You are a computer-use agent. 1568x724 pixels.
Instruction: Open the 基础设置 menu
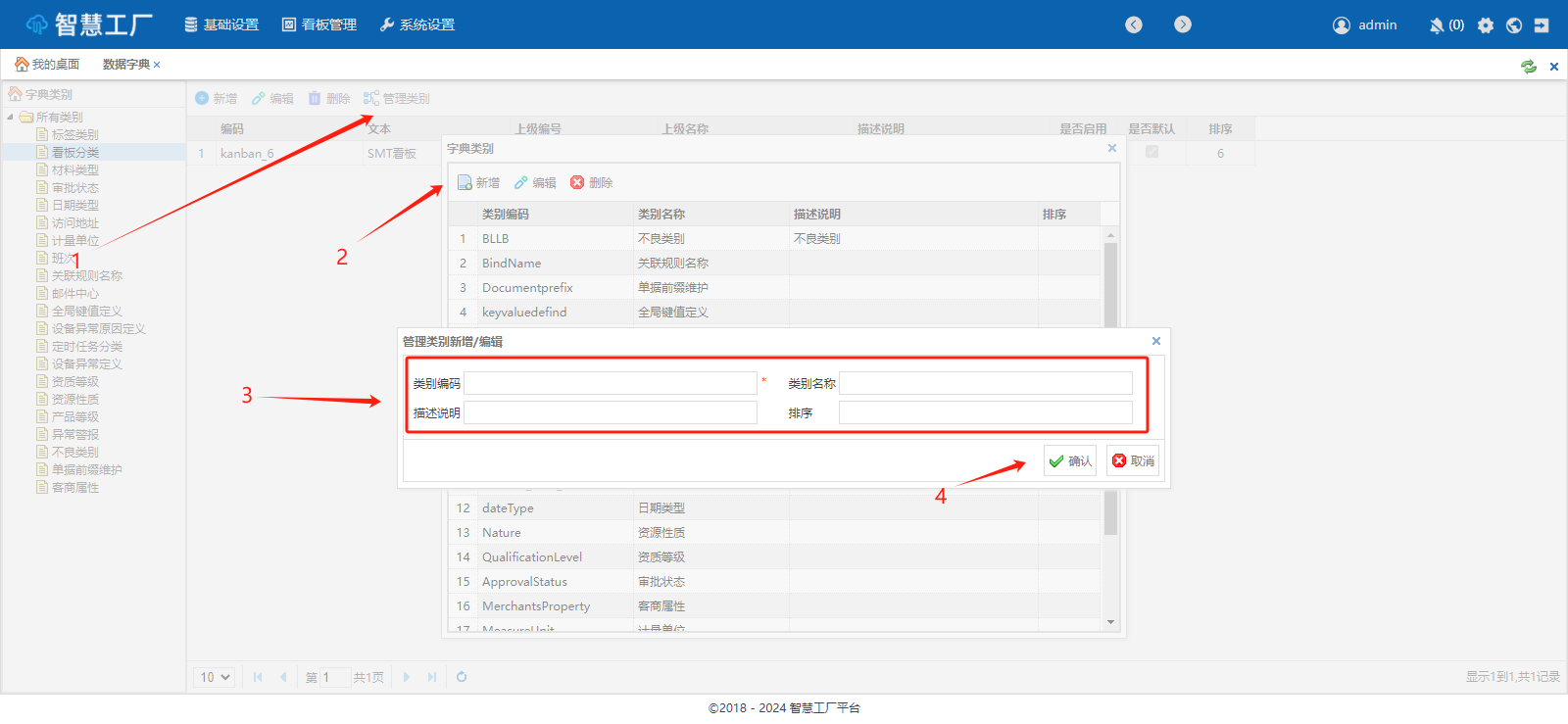pyautogui.click(x=221, y=24)
